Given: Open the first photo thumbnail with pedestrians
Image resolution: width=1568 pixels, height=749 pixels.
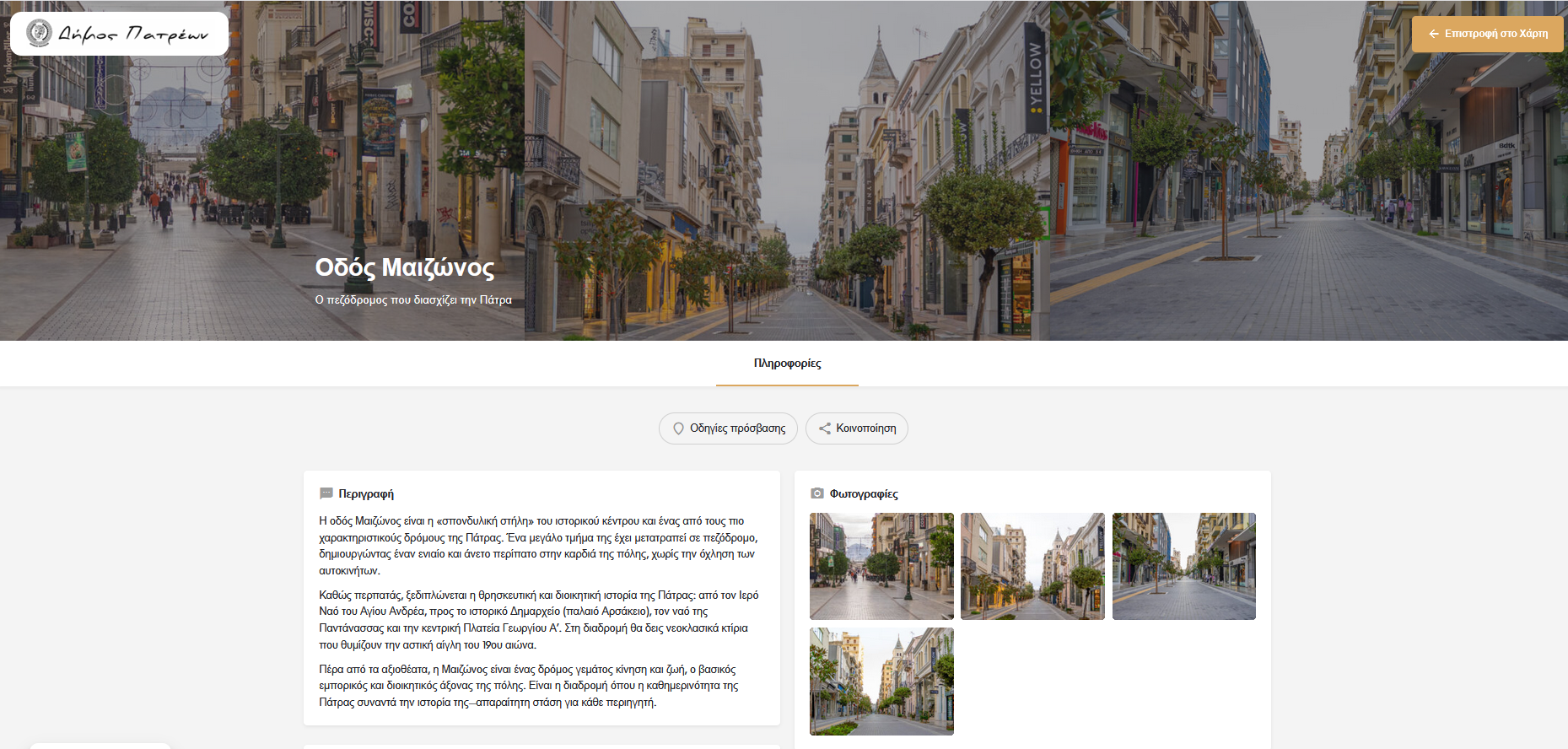Looking at the screenshot, I should (881, 566).
